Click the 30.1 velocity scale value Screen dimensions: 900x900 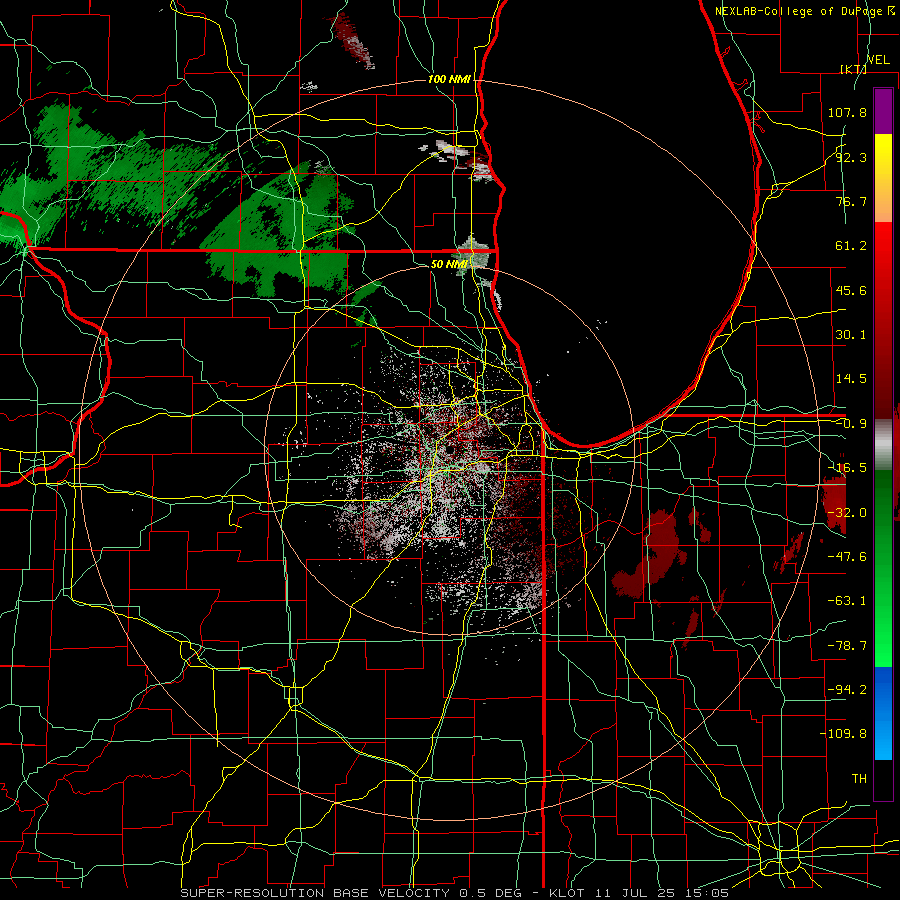coord(851,335)
